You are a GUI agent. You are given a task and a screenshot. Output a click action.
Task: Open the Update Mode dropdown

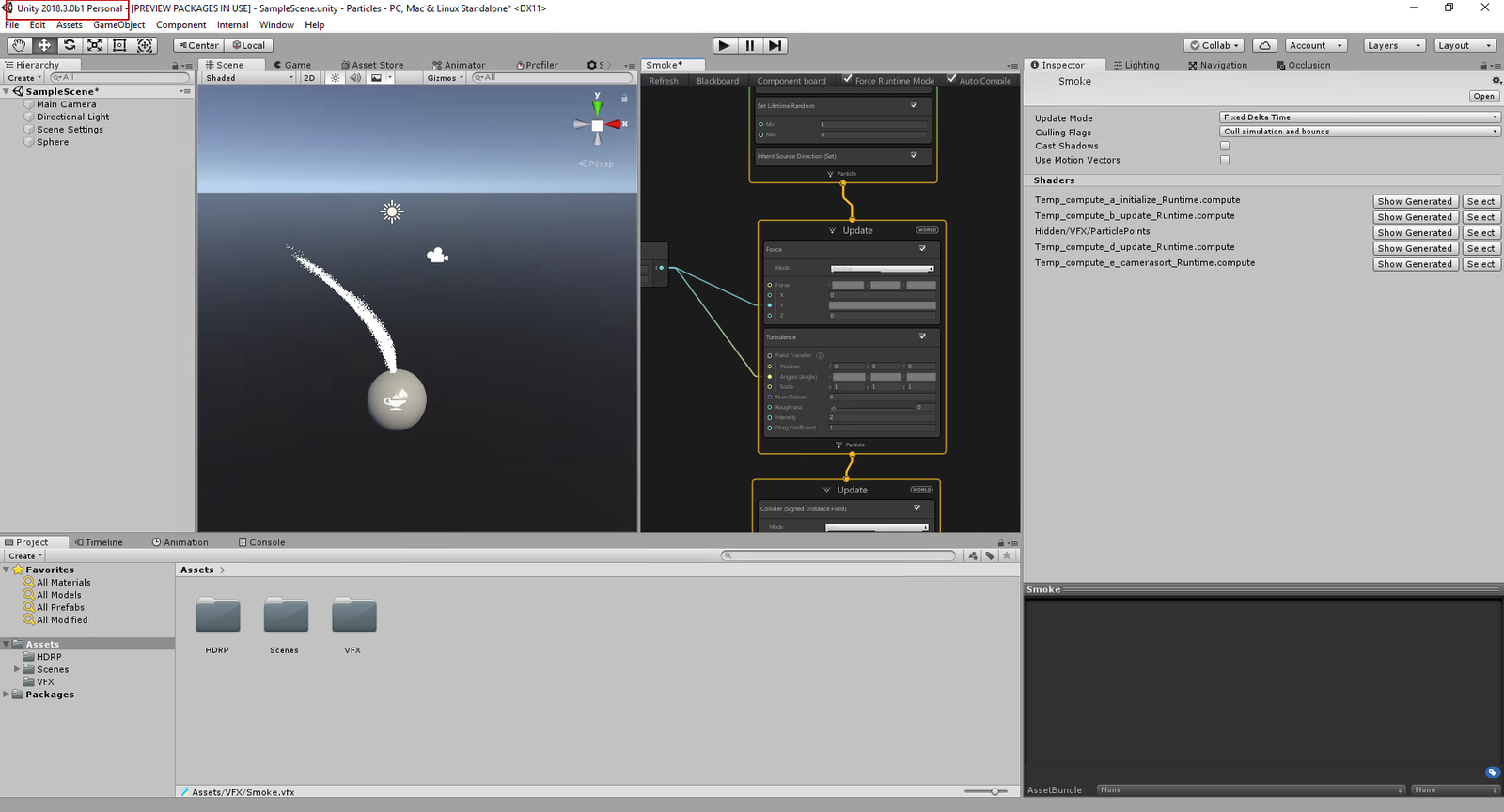click(x=1359, y=117)
